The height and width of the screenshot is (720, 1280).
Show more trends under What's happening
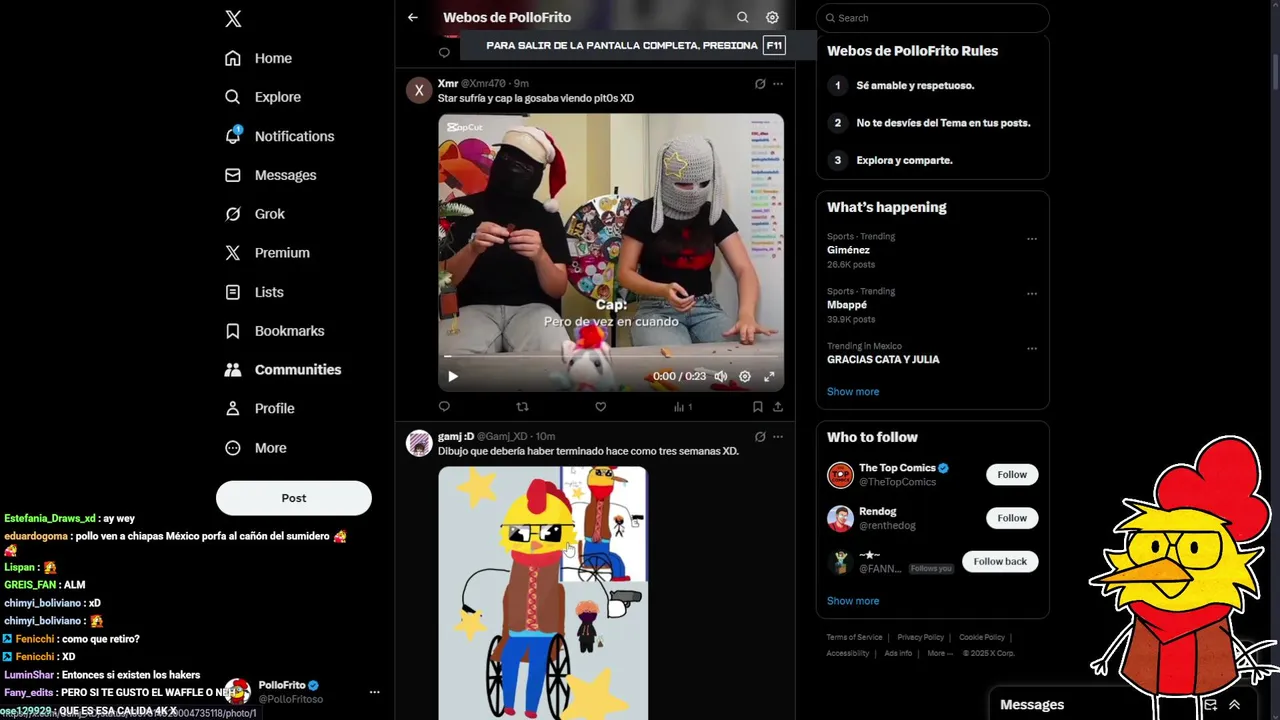[x=853, y=392]
